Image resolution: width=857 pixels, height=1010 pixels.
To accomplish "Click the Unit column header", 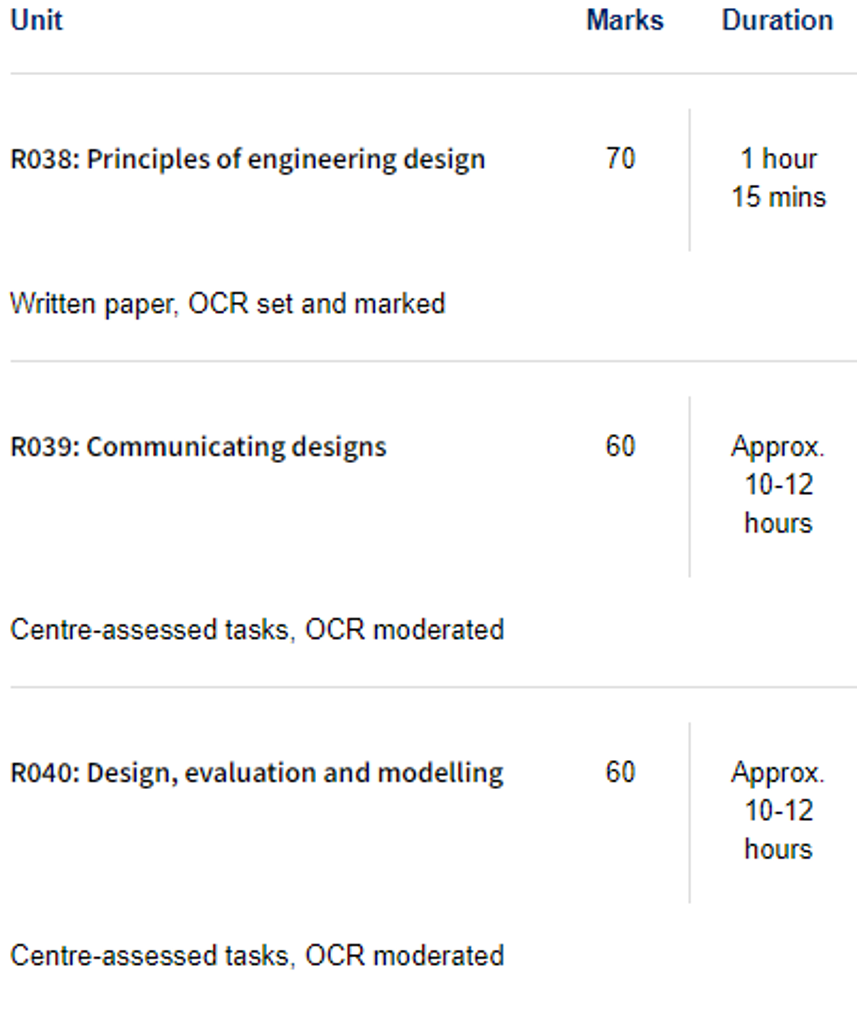I will [37, 20].
